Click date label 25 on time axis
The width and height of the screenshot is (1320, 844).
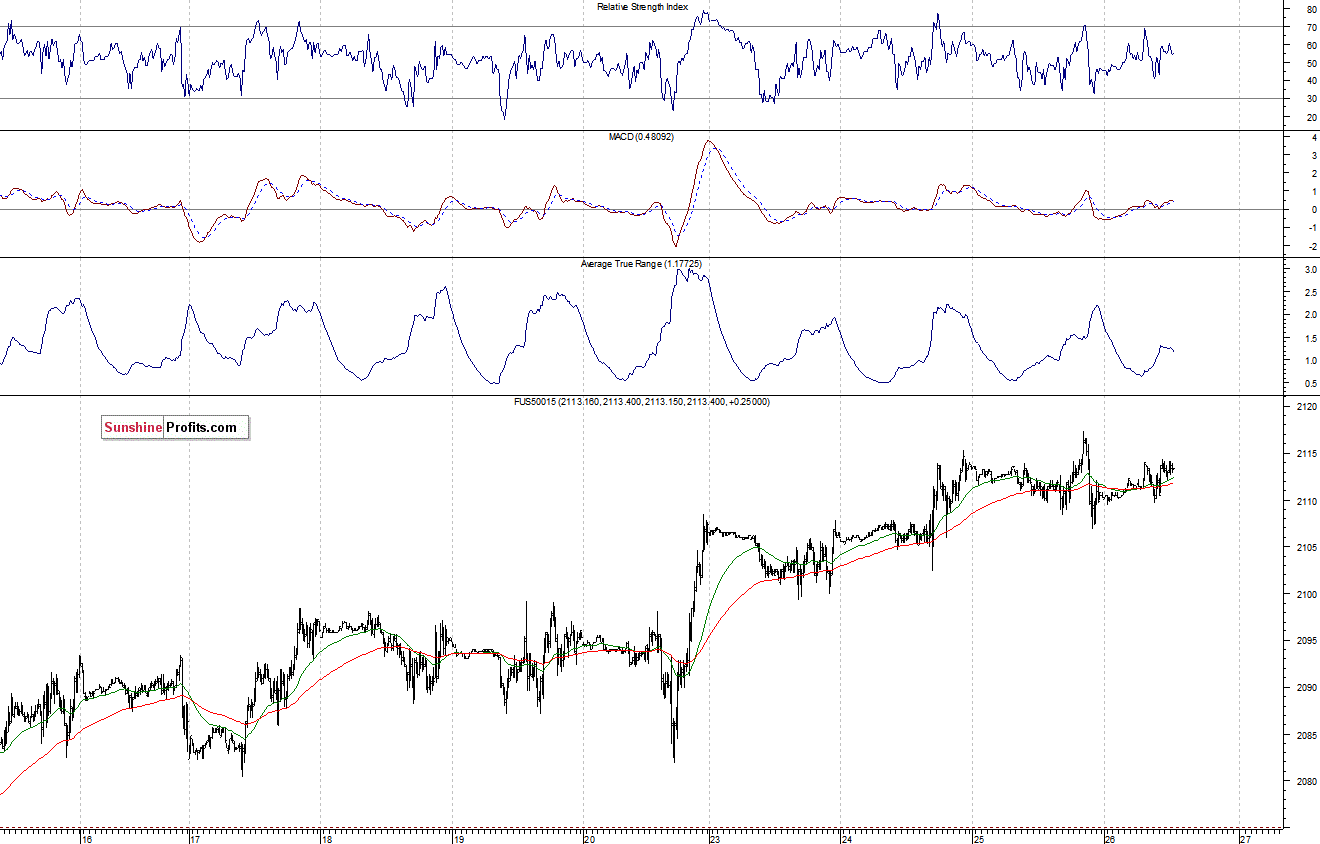(977, 838)
